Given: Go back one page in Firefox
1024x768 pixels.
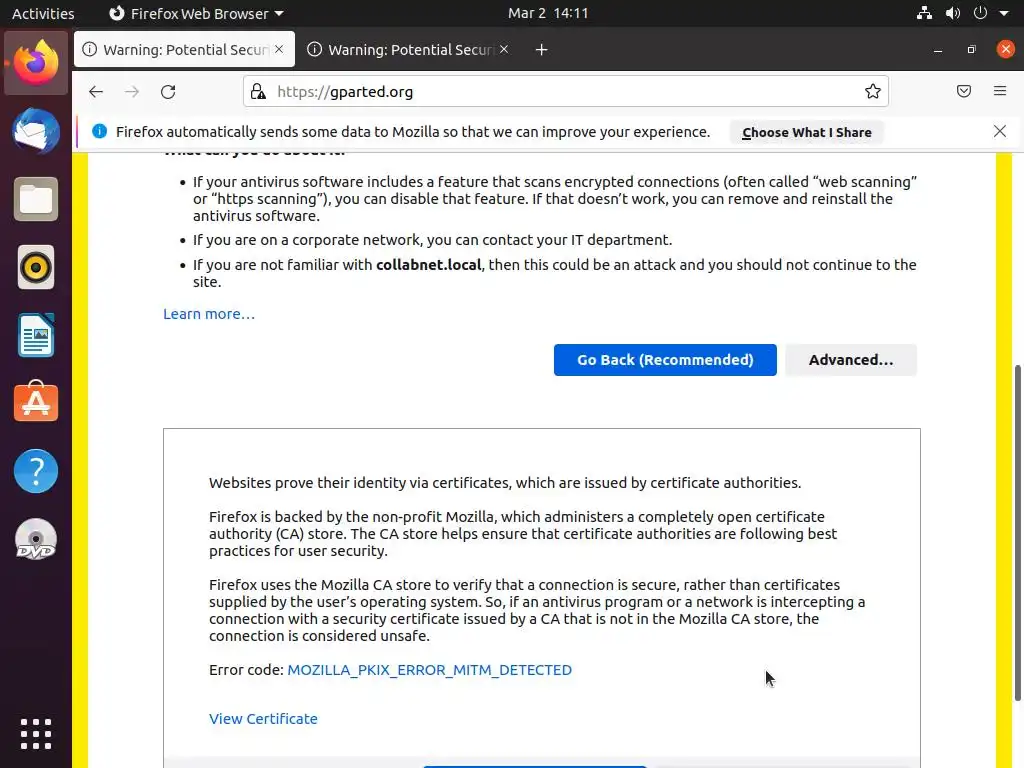Looking at the screenshot, I should click(x=96, y=91).
